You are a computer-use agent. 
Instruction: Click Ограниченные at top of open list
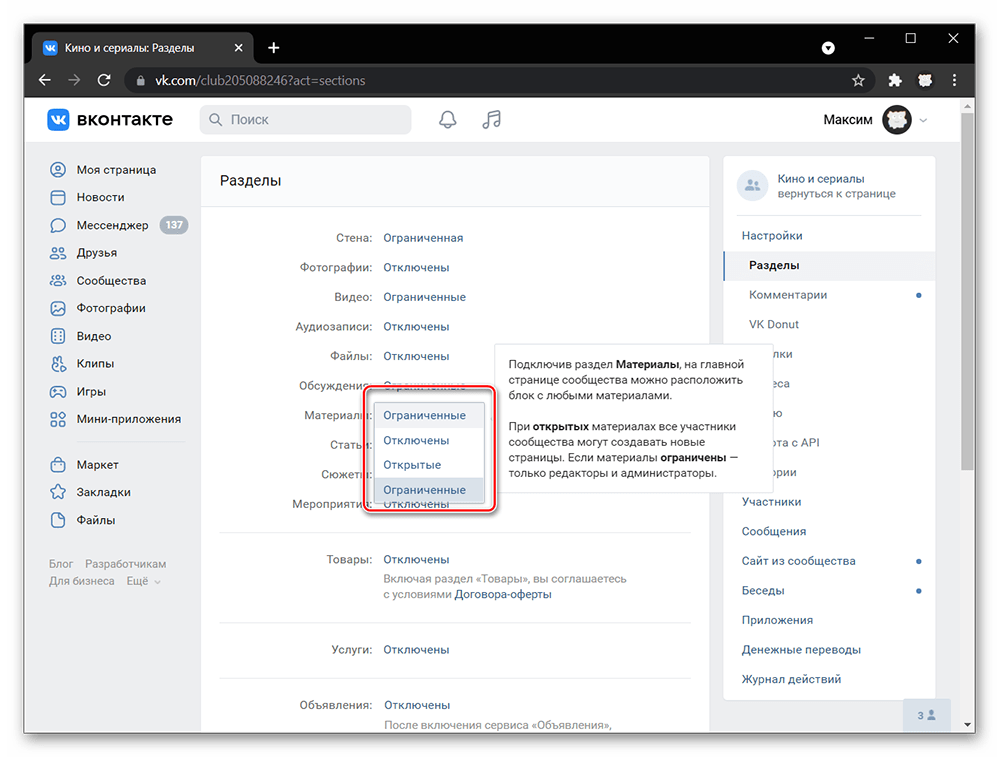(x=429, y=415)
